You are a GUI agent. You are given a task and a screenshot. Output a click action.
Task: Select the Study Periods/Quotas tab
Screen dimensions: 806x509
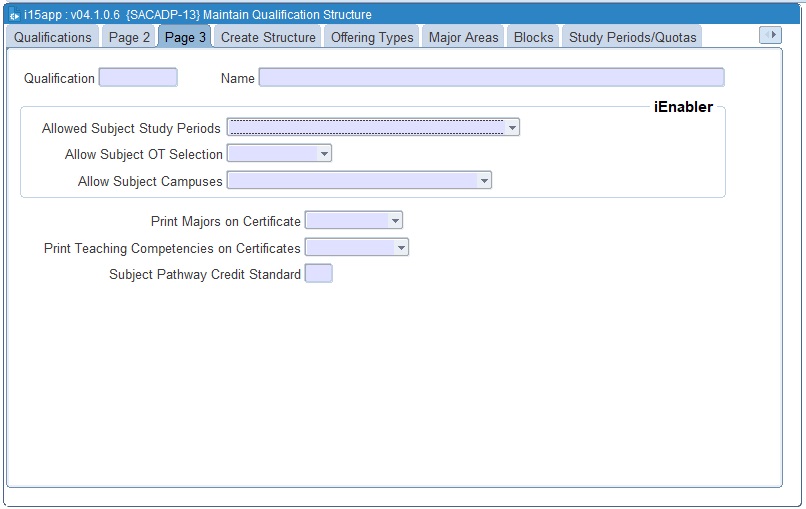tap(632, 37)
